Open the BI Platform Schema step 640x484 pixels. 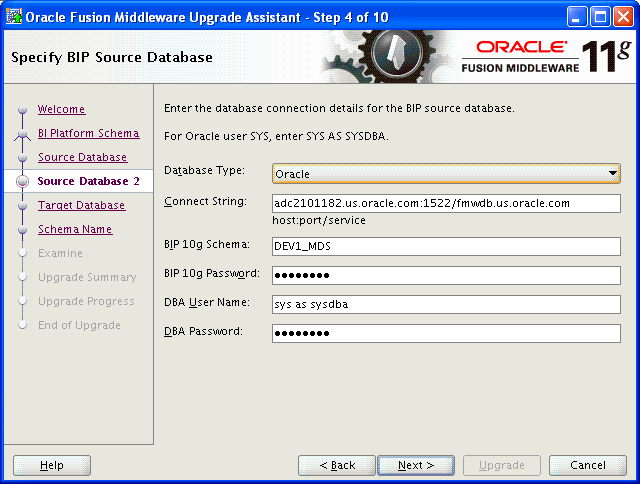click(89, 133)
